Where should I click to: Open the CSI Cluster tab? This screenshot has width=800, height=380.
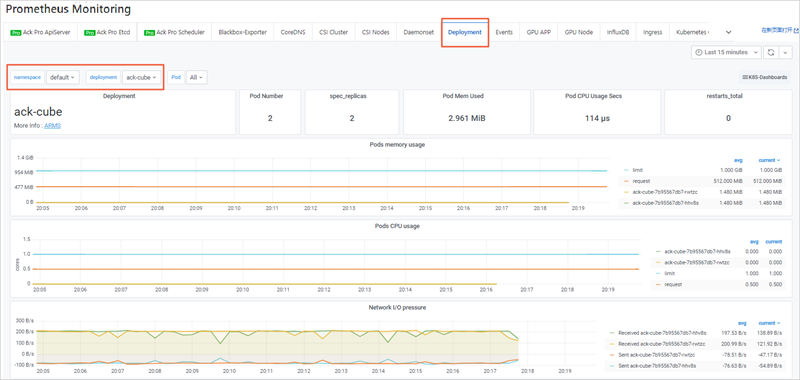[x=334, y=32]
